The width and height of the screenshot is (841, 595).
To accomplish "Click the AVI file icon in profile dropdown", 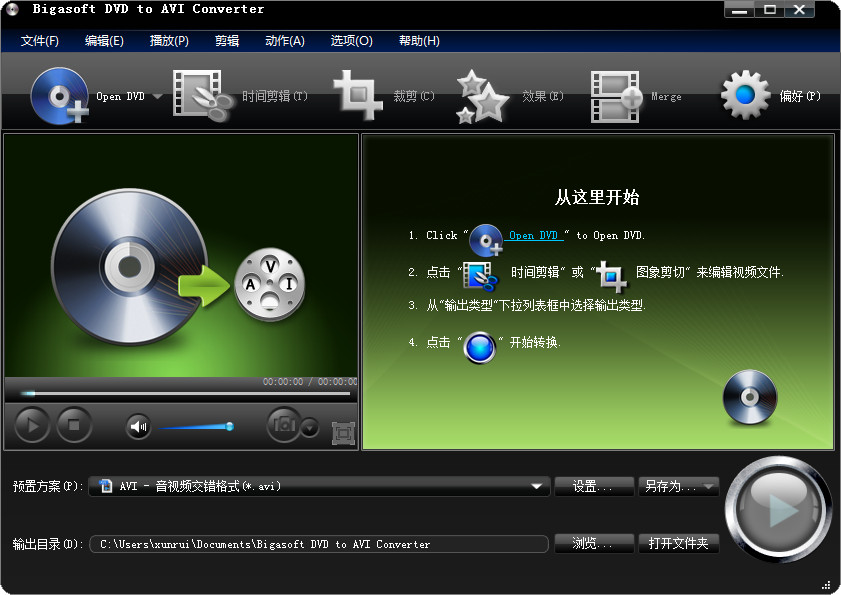I will coord(106,486).
